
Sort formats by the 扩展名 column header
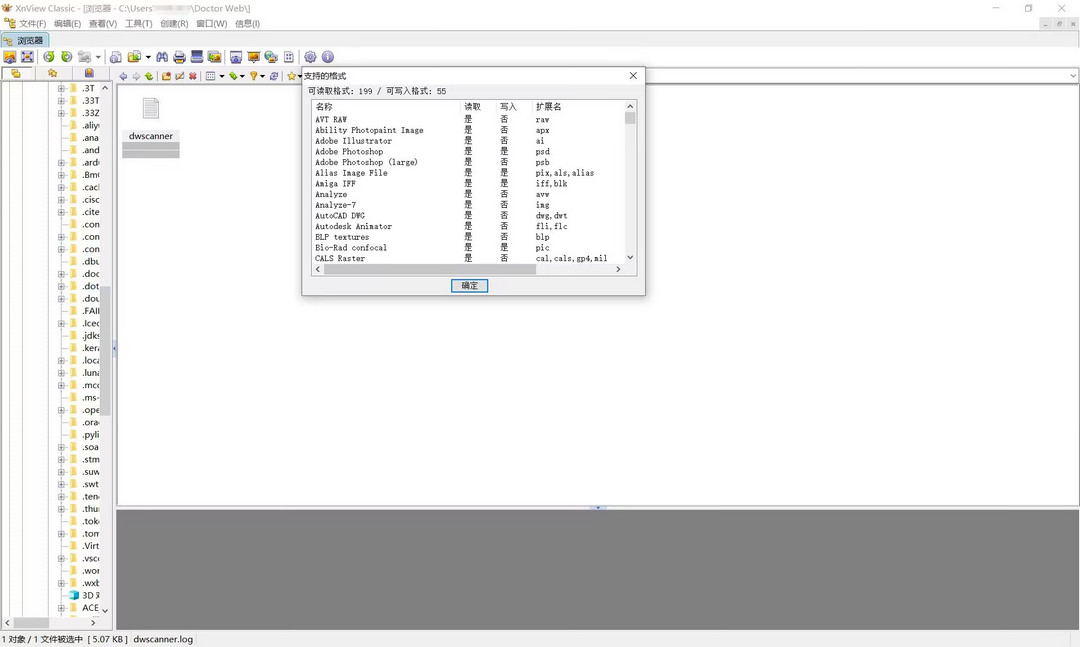click(x=549, y=106)
